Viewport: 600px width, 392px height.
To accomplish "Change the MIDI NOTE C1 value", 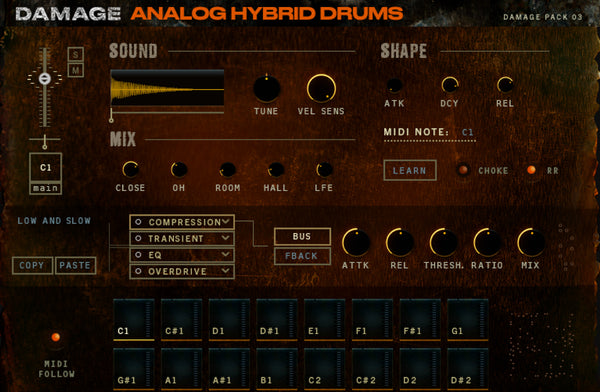I will click(x=468, y=132).
